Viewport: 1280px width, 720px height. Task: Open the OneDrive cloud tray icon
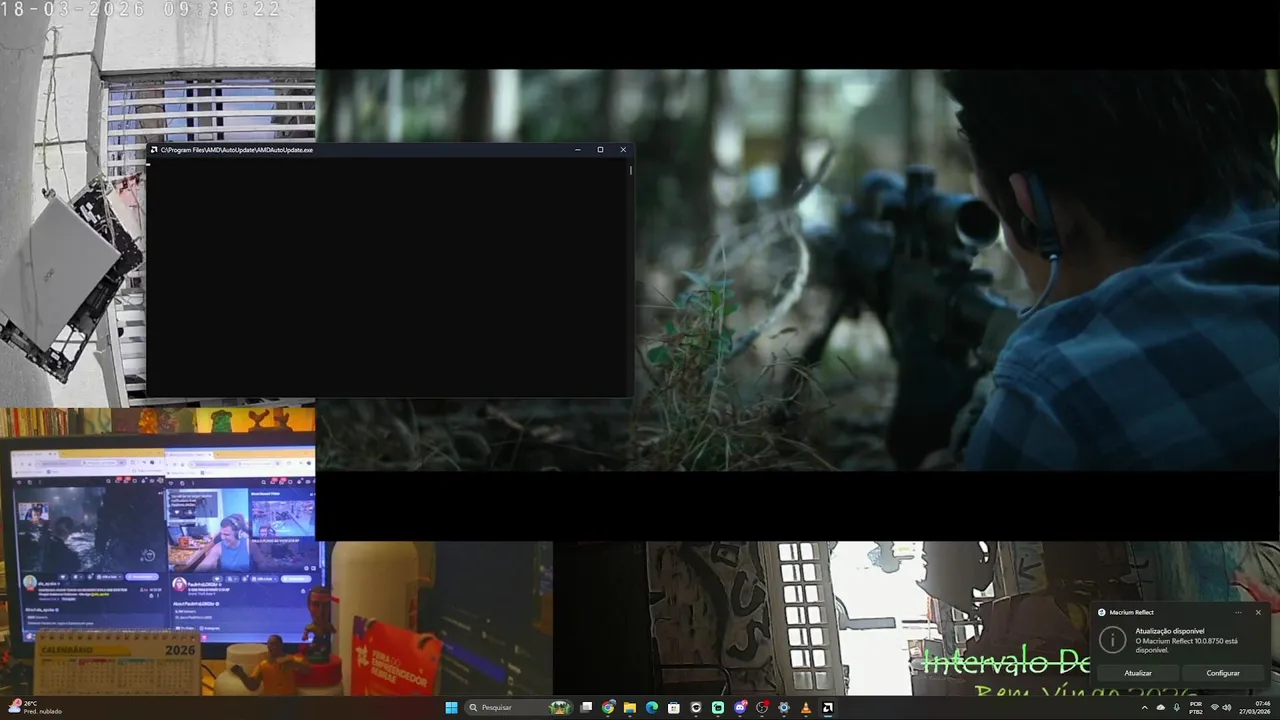pos(1161,707)
